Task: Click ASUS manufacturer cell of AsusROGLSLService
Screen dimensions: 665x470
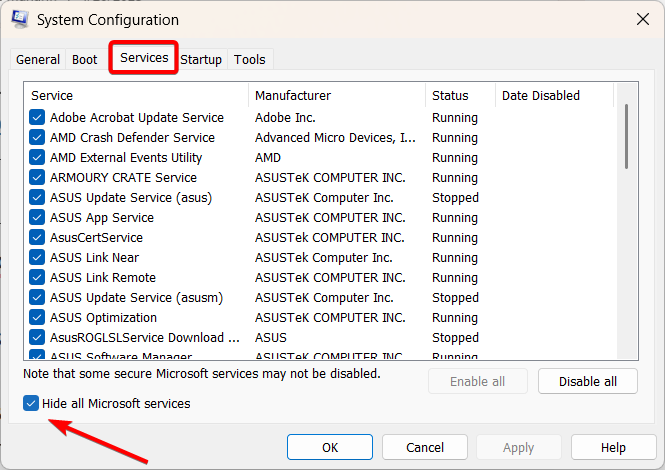Action: click(271, 337)
